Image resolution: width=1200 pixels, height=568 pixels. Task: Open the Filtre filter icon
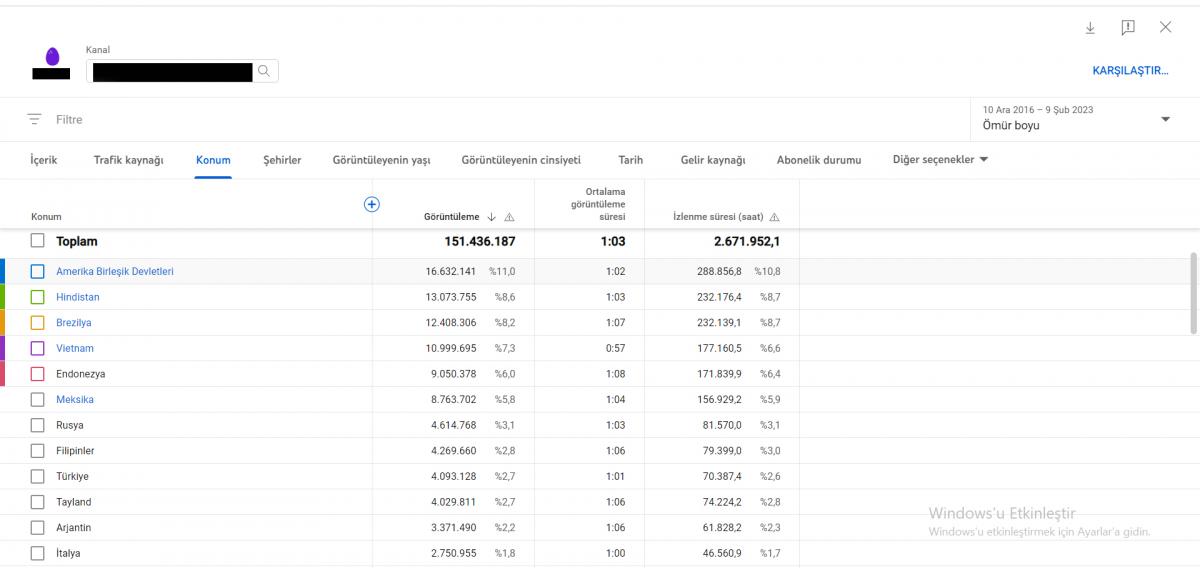point(35,119)
